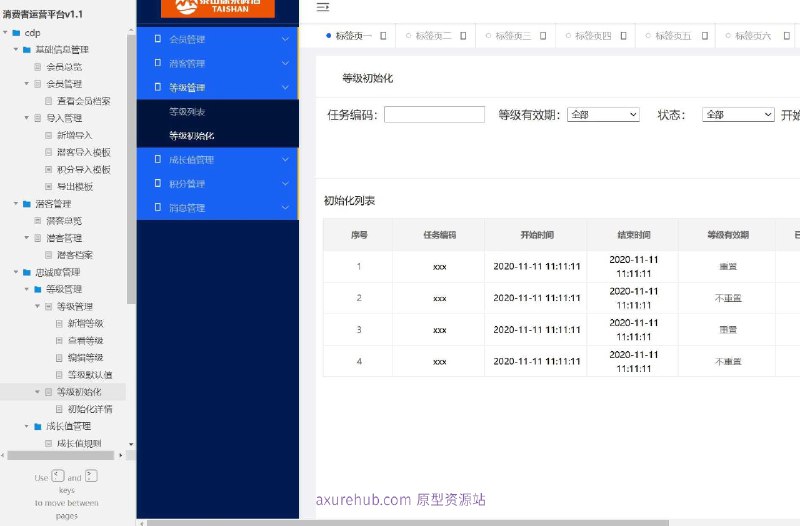This screenshot has height=526, width=800.
Task: Close tab 标签页二 with its close icon
Action: pos(463,36)
